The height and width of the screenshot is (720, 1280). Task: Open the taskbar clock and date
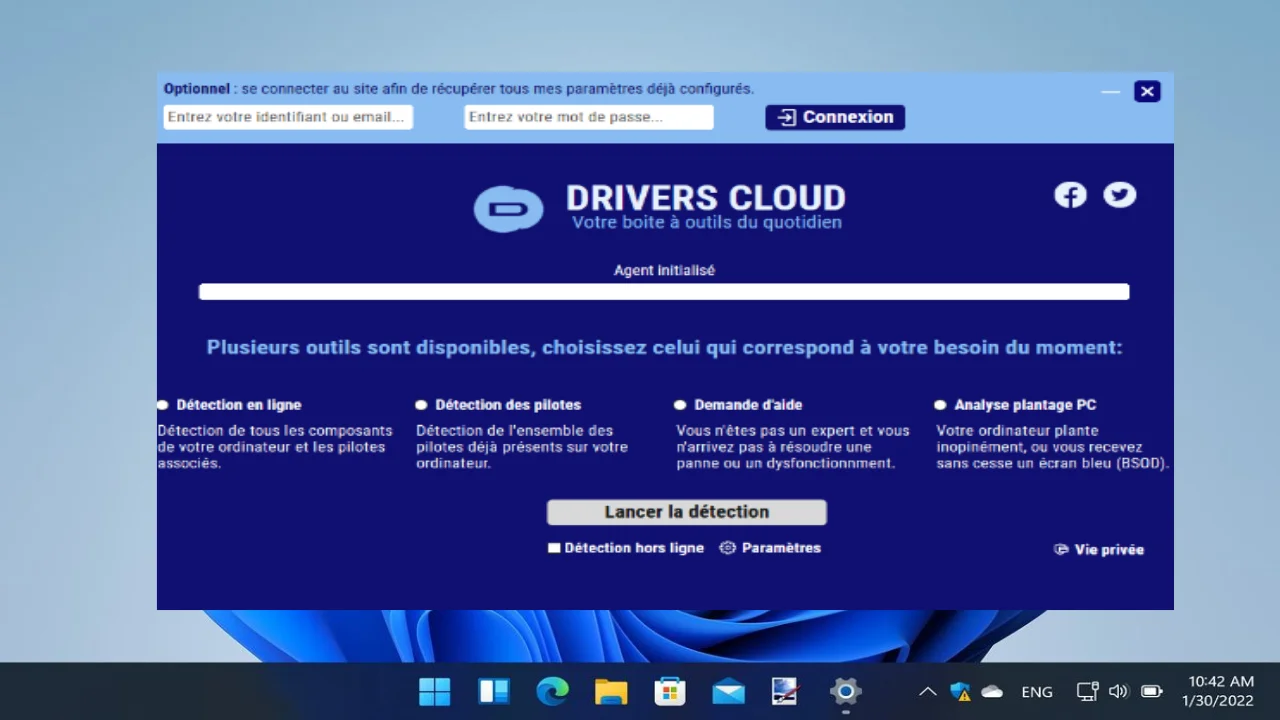(1220, 691)
